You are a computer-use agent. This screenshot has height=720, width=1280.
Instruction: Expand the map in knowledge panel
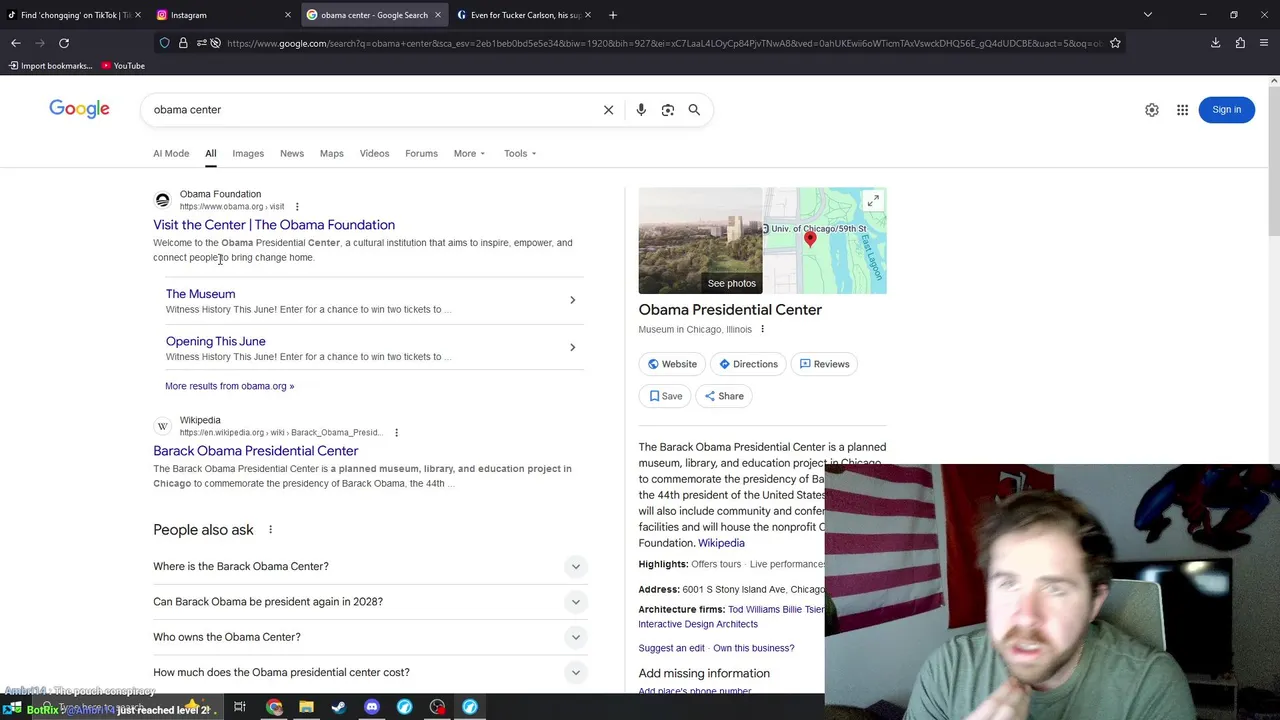[x=873, y=201]
